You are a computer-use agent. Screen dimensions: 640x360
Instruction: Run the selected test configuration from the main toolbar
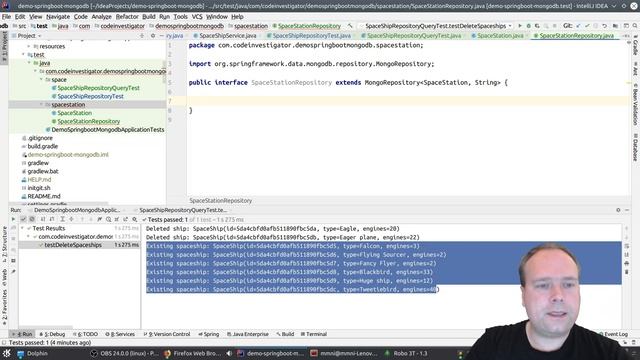click(x=520, y=26)
